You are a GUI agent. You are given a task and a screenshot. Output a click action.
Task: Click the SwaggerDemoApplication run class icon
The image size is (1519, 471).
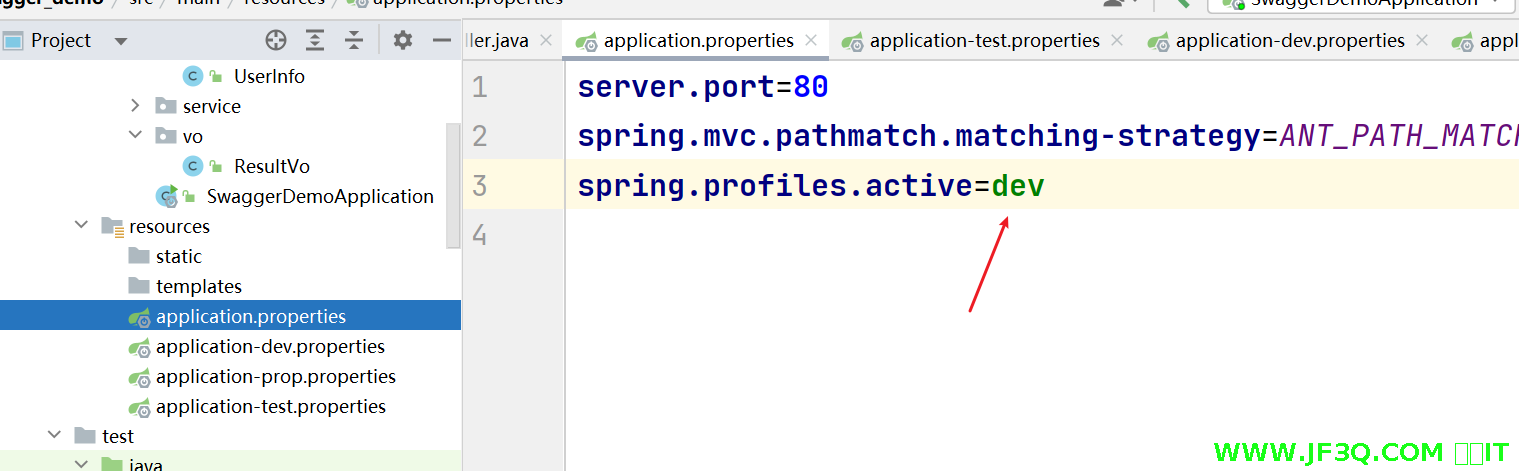pos(166,196)
